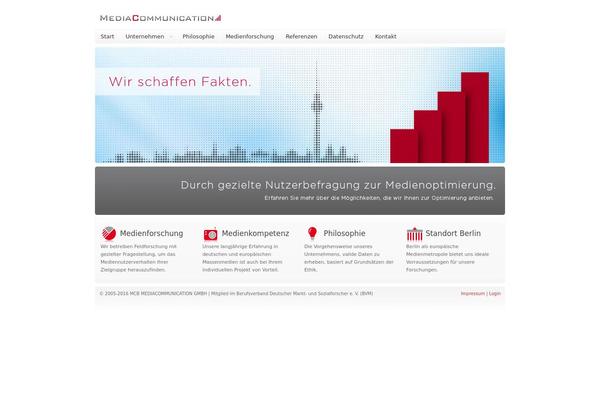Click the 'Die Vorgehensweise unseres Unternehmens' text
The image size is (600, 400).
pos(349,258)
